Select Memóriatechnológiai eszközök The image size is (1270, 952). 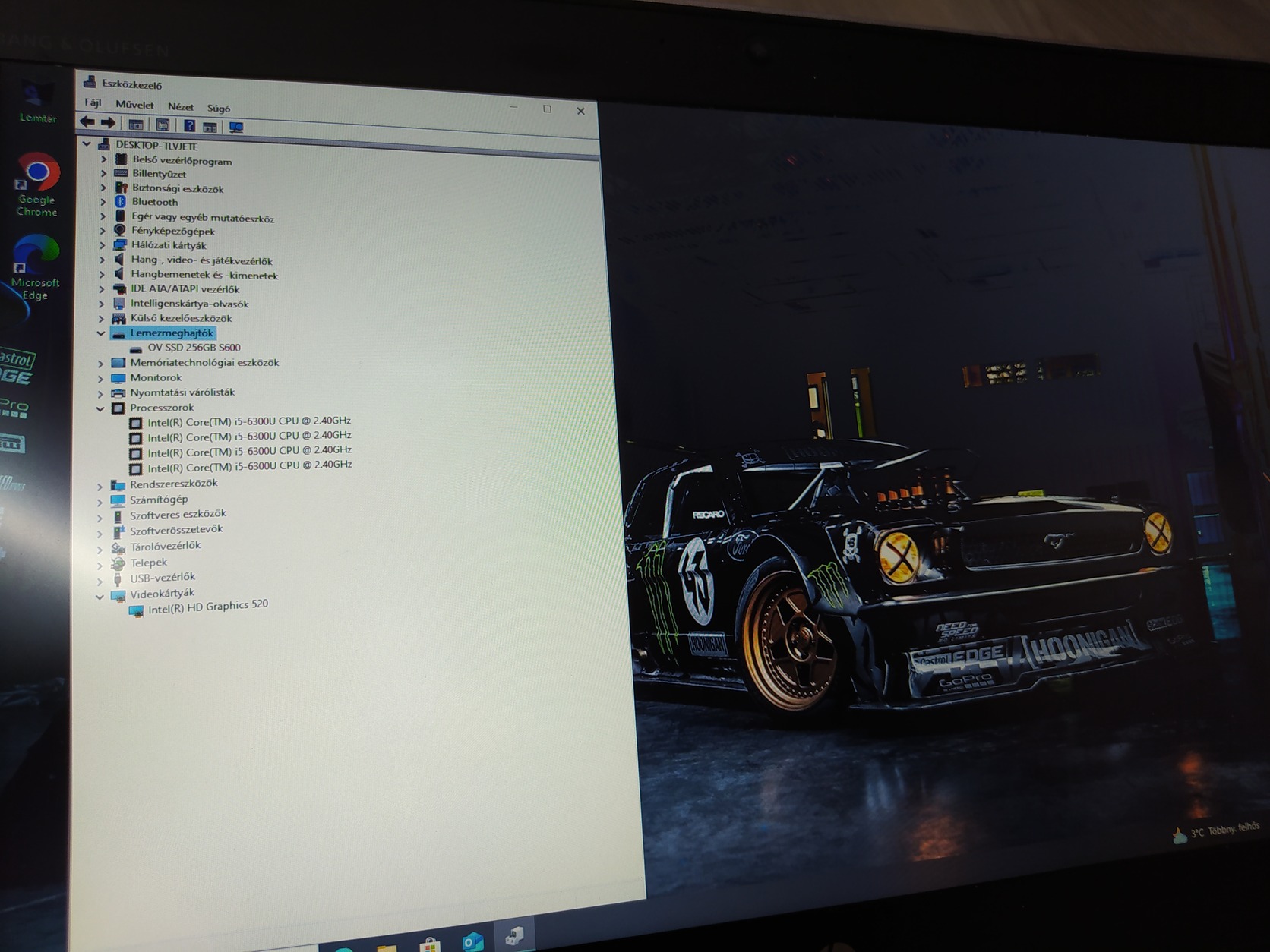click(204, 363)
